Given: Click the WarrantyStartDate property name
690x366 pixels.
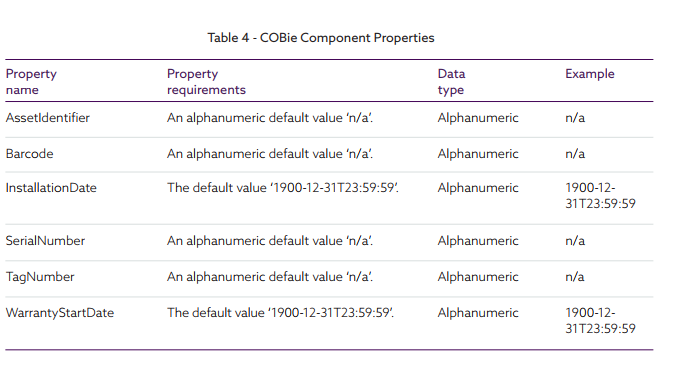Looking at the screenshot, I should pos(60,313).
